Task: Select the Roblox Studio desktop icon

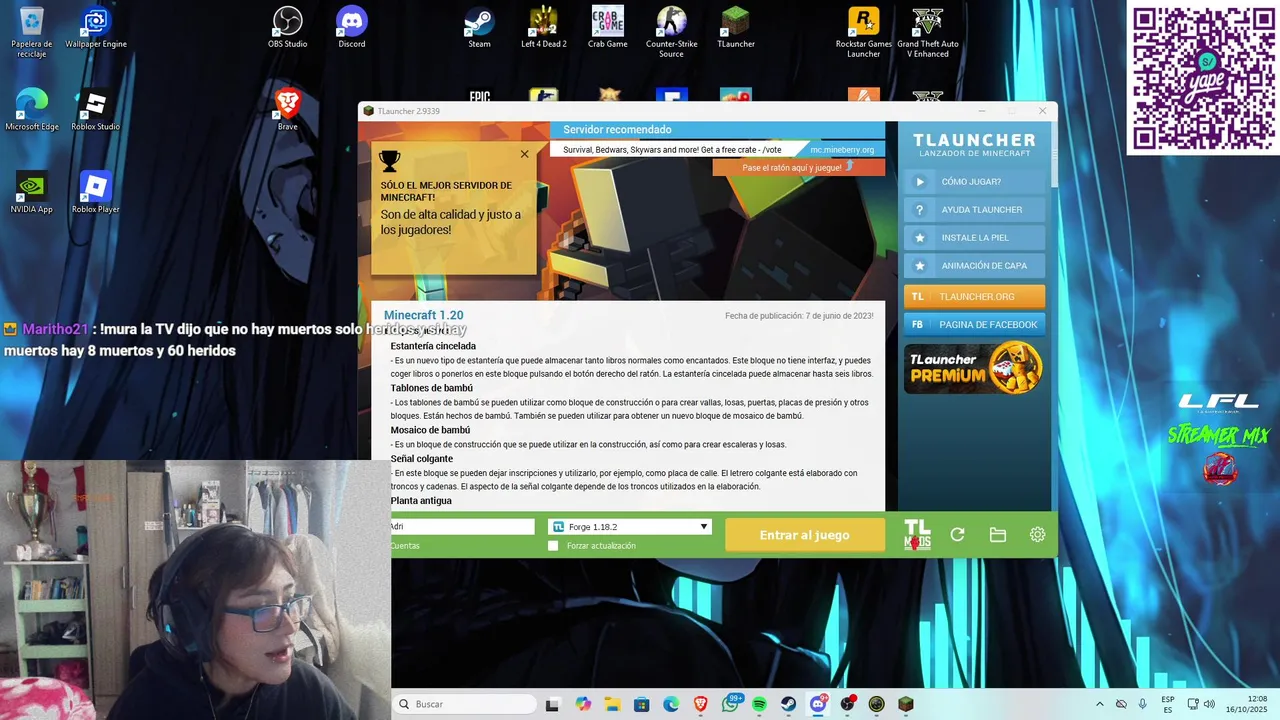Action: click(x=96, y=110)
